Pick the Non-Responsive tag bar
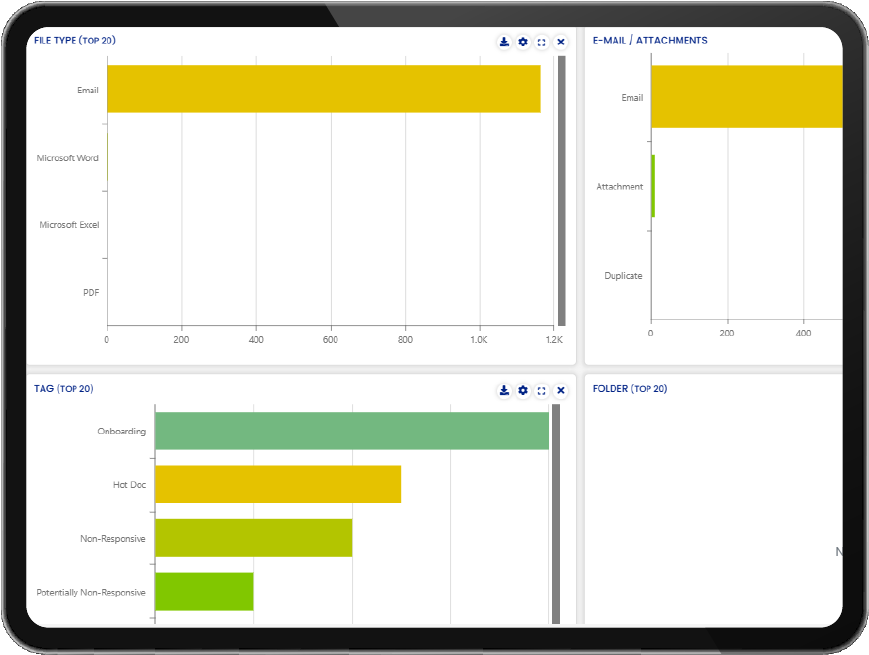This screenshot has width=869, height=655. coord(253,538)
